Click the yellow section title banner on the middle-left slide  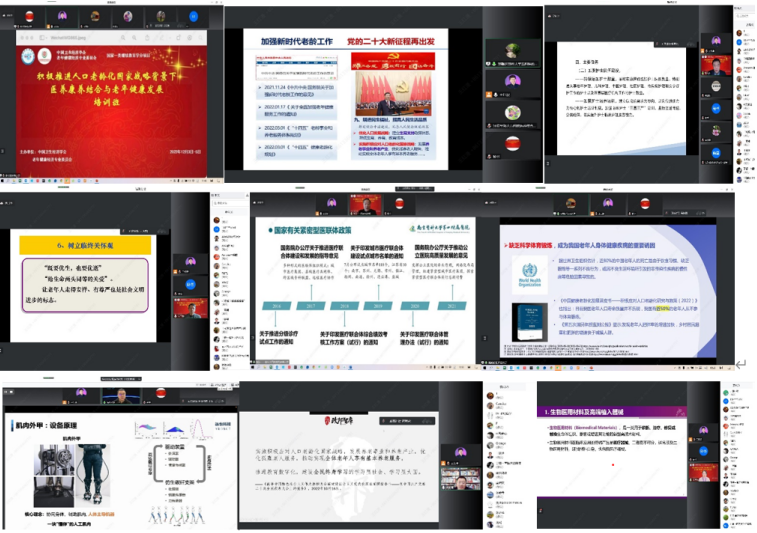(86, 245)
